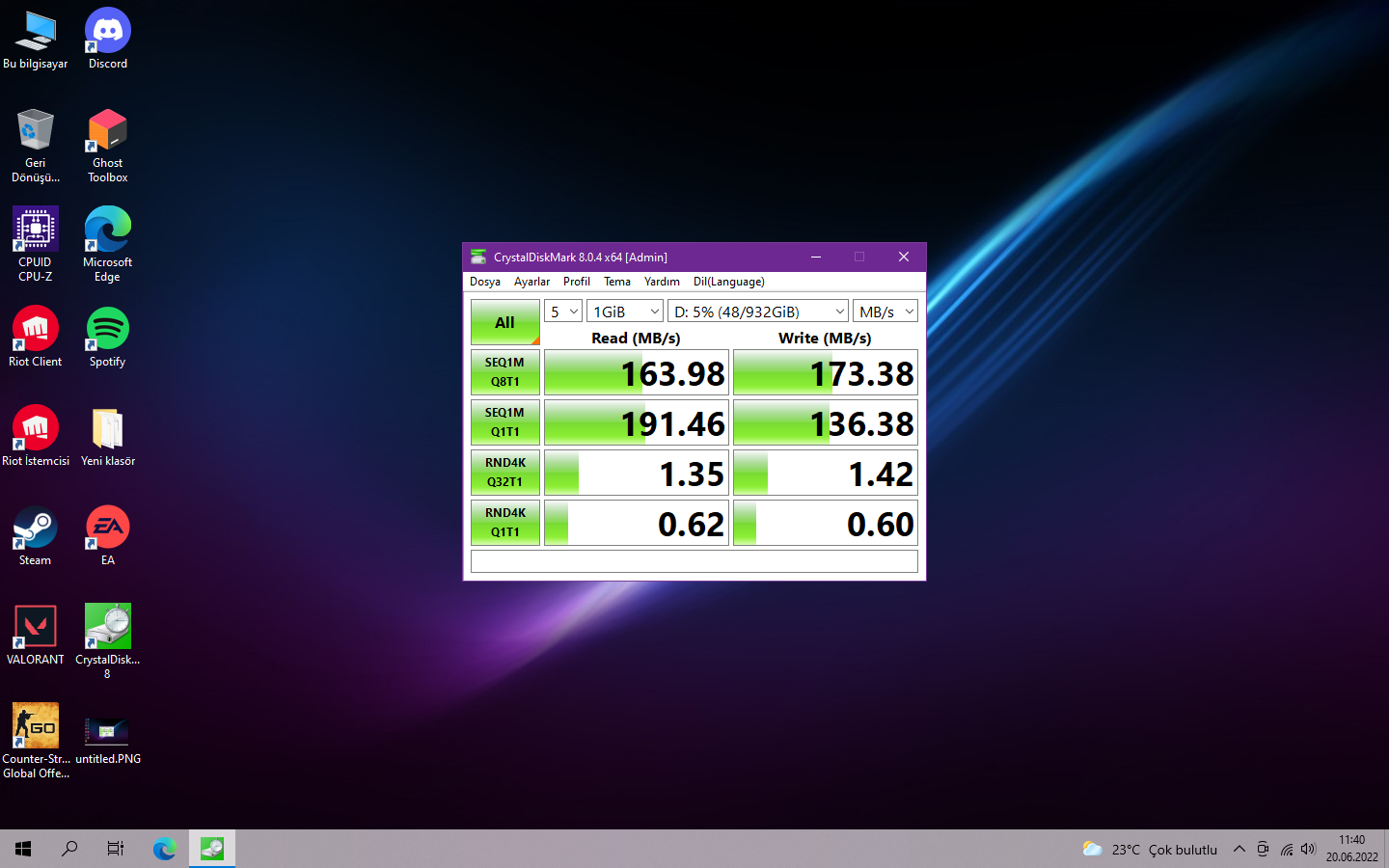This screenshot has width=1389, height=868.
Task: Click the empty comment field below results
Action: tap(694, 561)
